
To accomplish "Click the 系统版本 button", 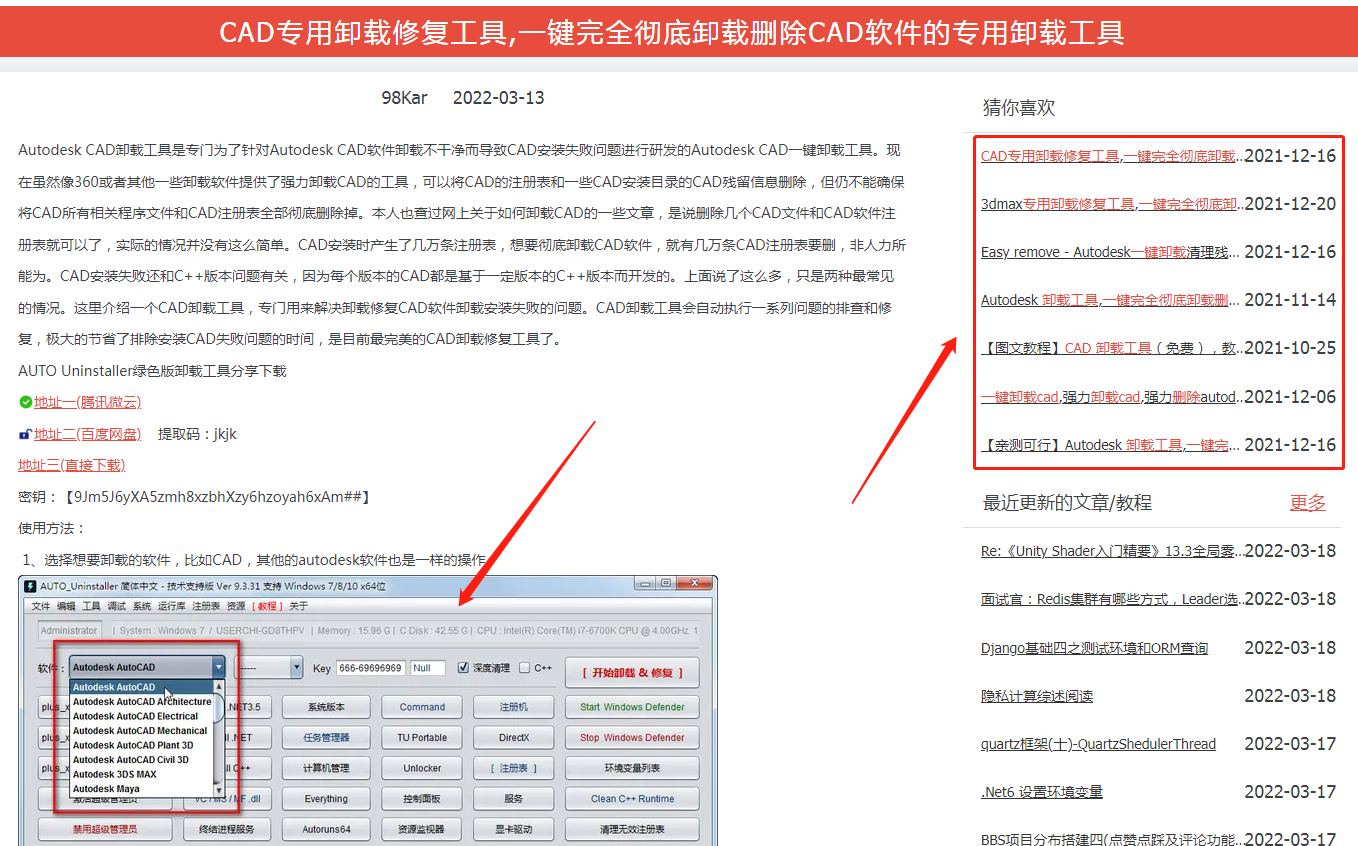I will coord(326,707).
